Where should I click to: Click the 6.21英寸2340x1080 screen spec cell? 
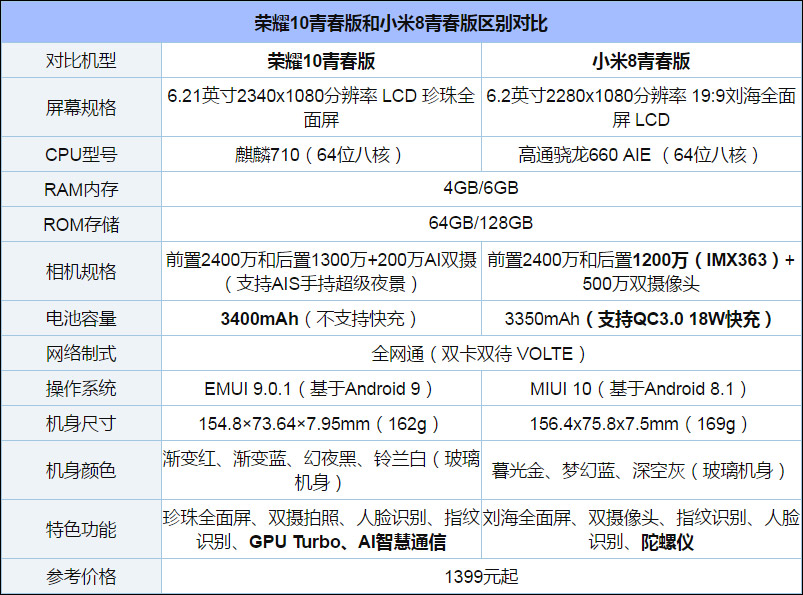pyautogui.click(x=321, y=108)
